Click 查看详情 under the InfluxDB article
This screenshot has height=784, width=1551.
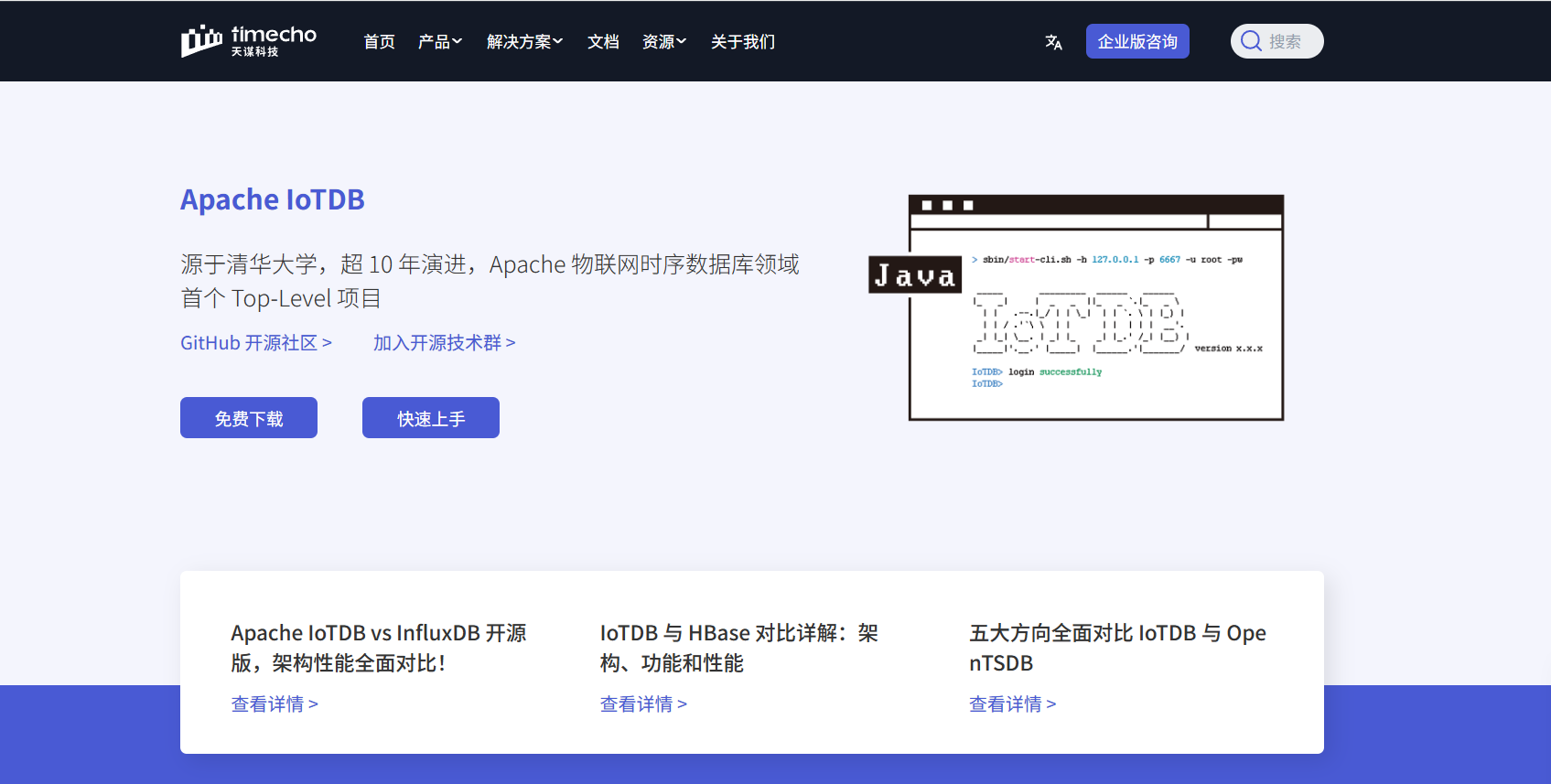tap(275, 704)
